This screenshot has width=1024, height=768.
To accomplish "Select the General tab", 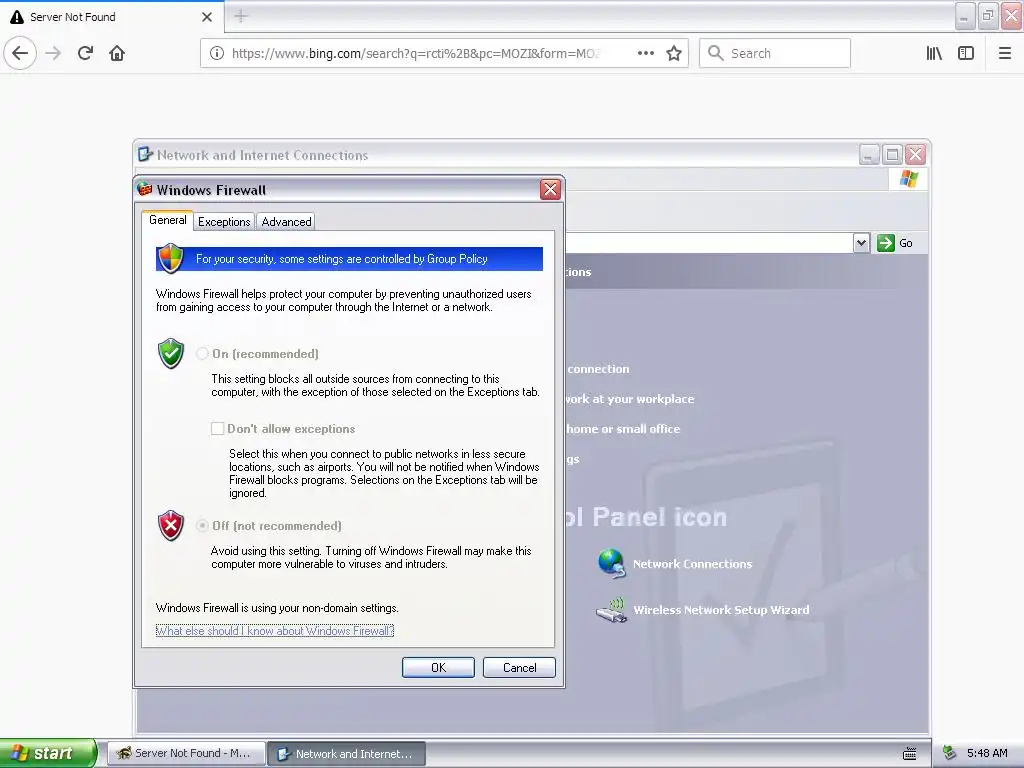I will click(167, 220).
